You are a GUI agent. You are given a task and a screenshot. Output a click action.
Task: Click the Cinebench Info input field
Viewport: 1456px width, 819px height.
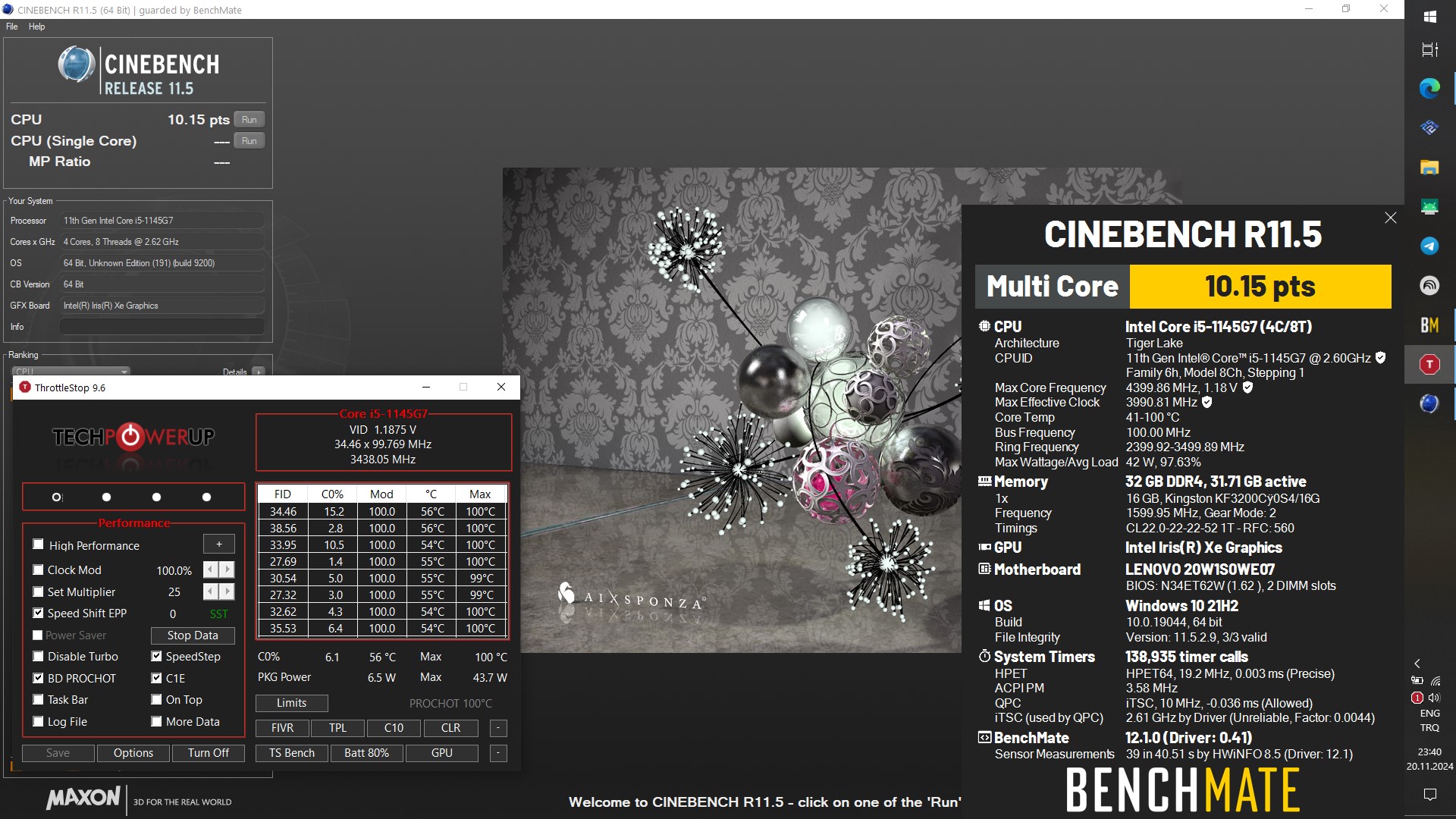point(162,327)
